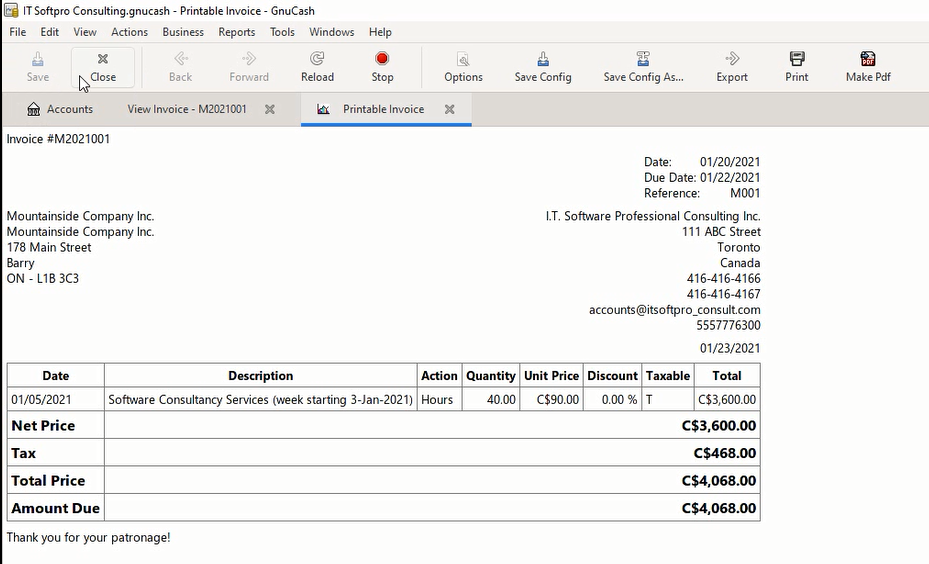This screenshot has height=564, width=929.
Task: Click the Save Config icon
Action: (x=543, y=66)
